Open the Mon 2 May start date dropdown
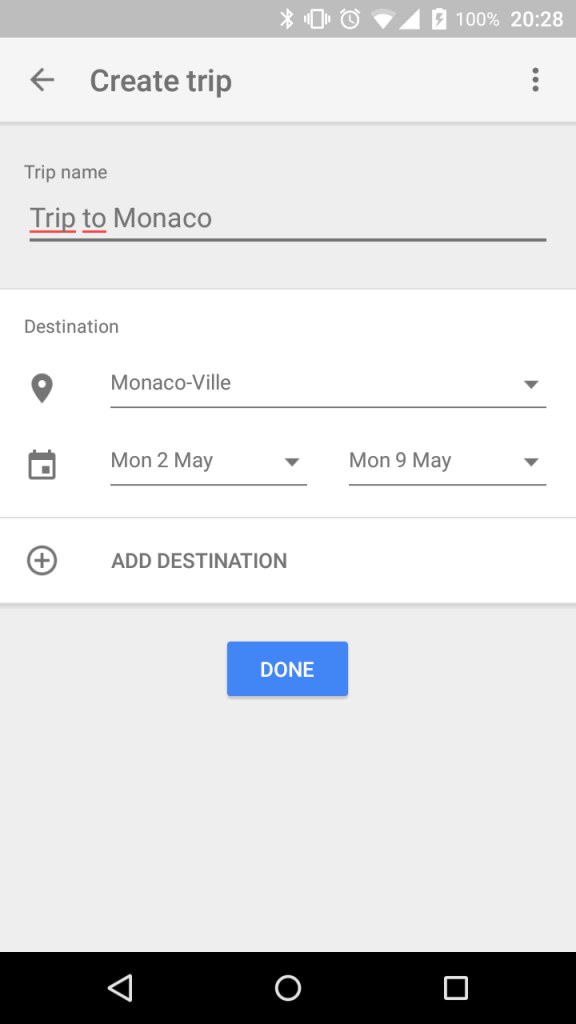This screenshot has width=576, height=1024. pos(208,461)
